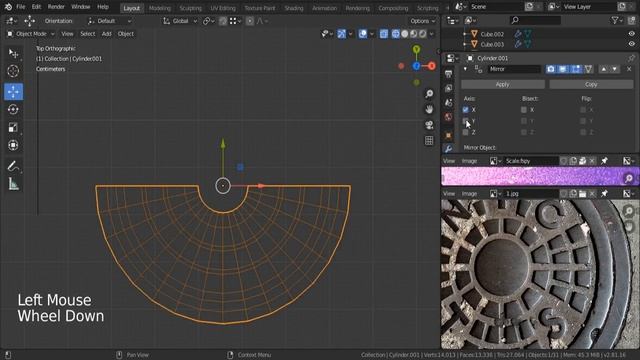640x360 pixels.
Task: Switch to the Shading workspace tab
Action: point(294,8)
